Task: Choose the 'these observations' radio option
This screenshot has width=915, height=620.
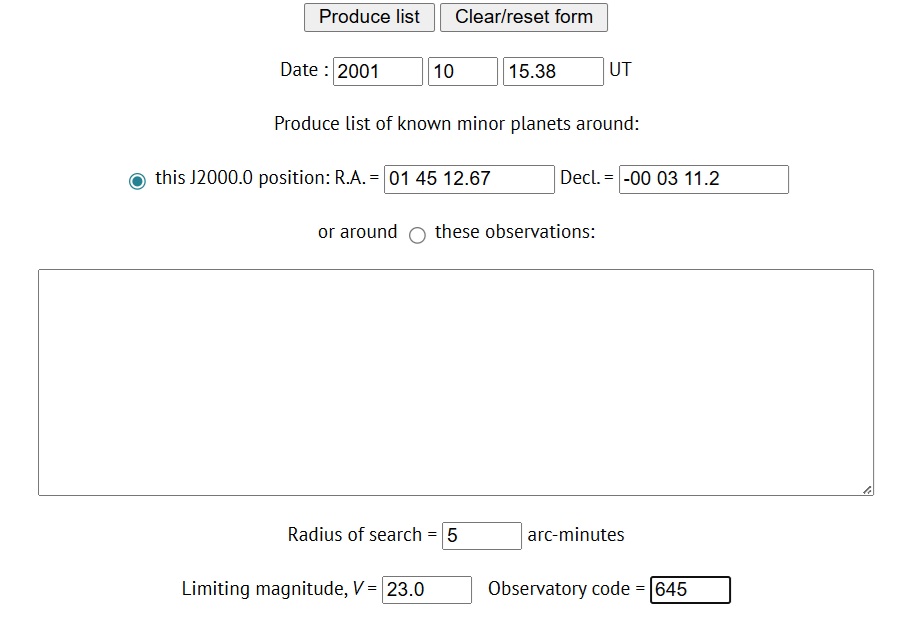Action: click(x=417, y=235)
